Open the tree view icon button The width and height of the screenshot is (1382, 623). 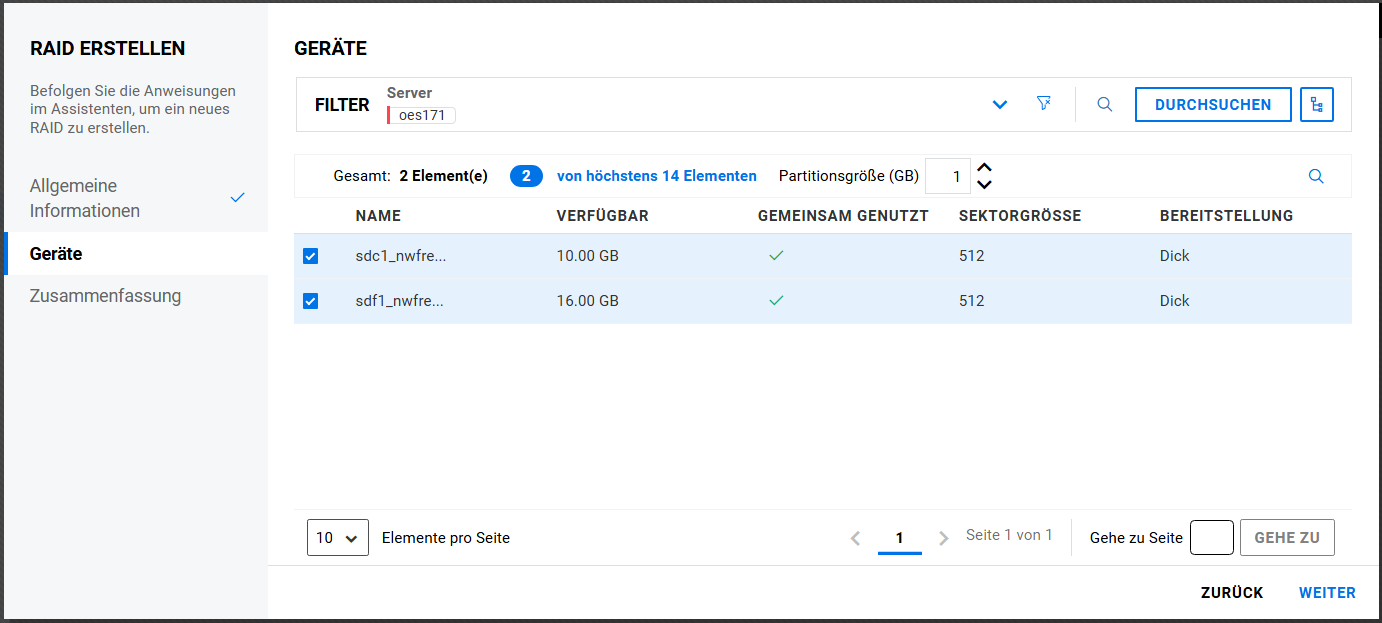tap(1316, 104)
